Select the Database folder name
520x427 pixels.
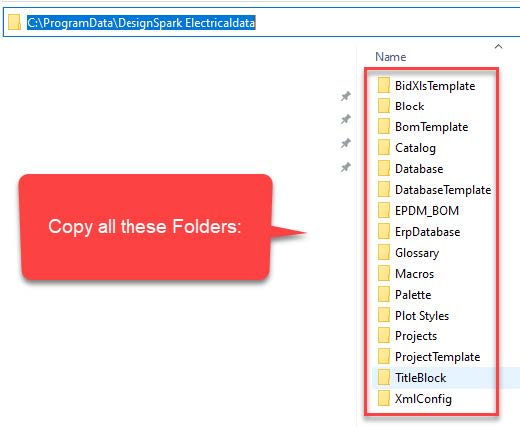click(419, 169)
